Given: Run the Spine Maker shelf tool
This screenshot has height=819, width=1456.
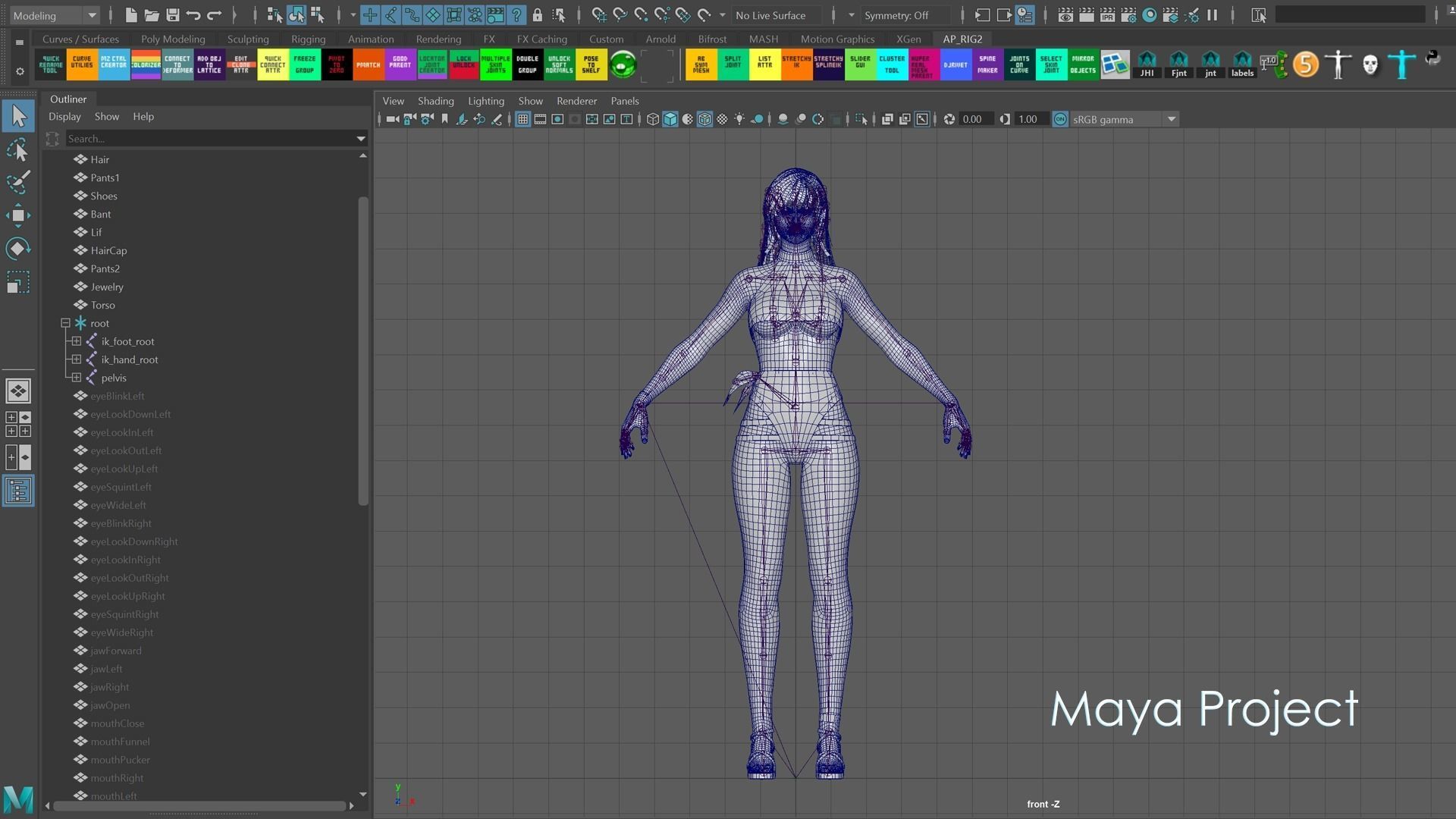Looking at the screenshot, I should 987,64.
